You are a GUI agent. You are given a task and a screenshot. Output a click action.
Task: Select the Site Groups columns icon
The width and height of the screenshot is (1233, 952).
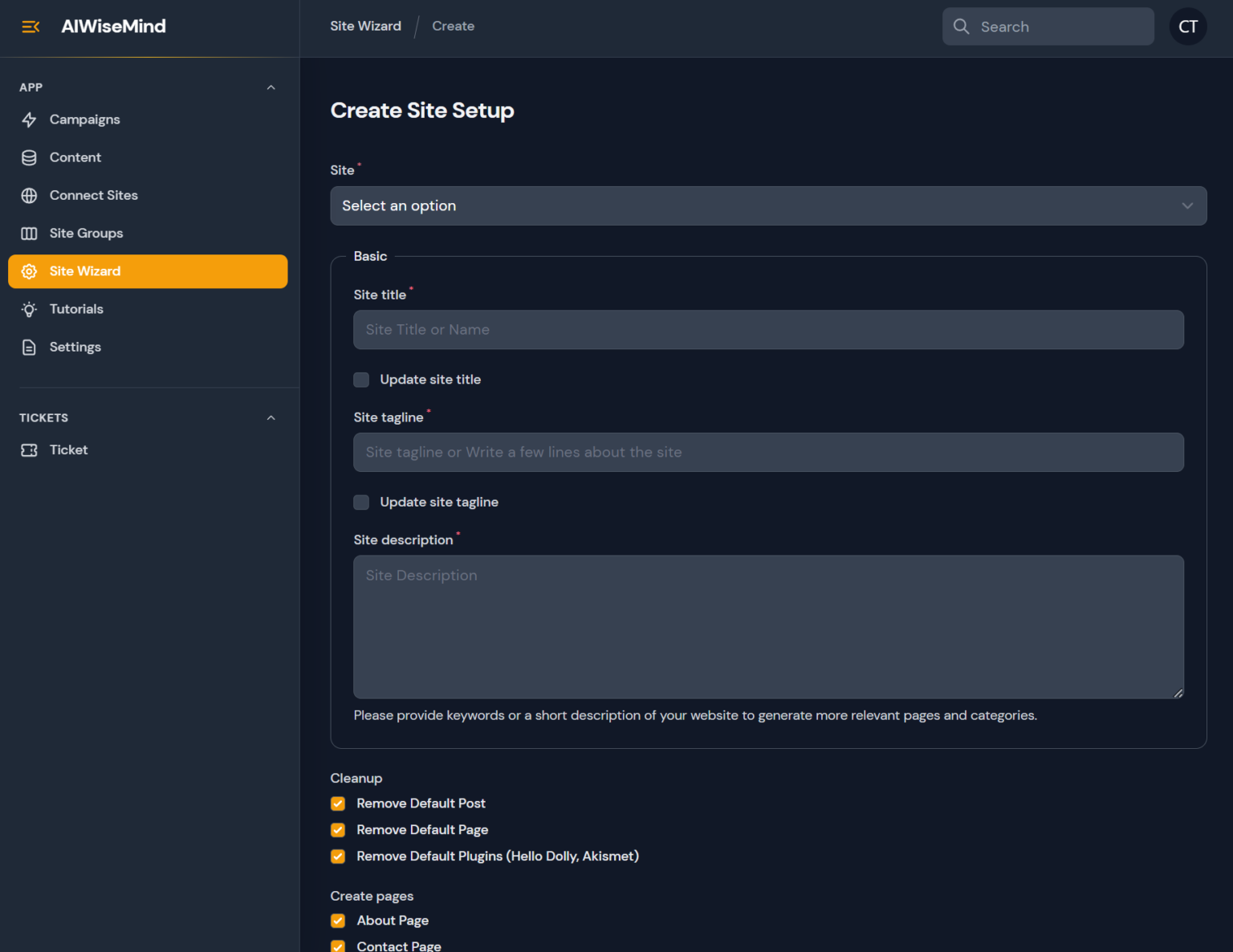[30, 233]
